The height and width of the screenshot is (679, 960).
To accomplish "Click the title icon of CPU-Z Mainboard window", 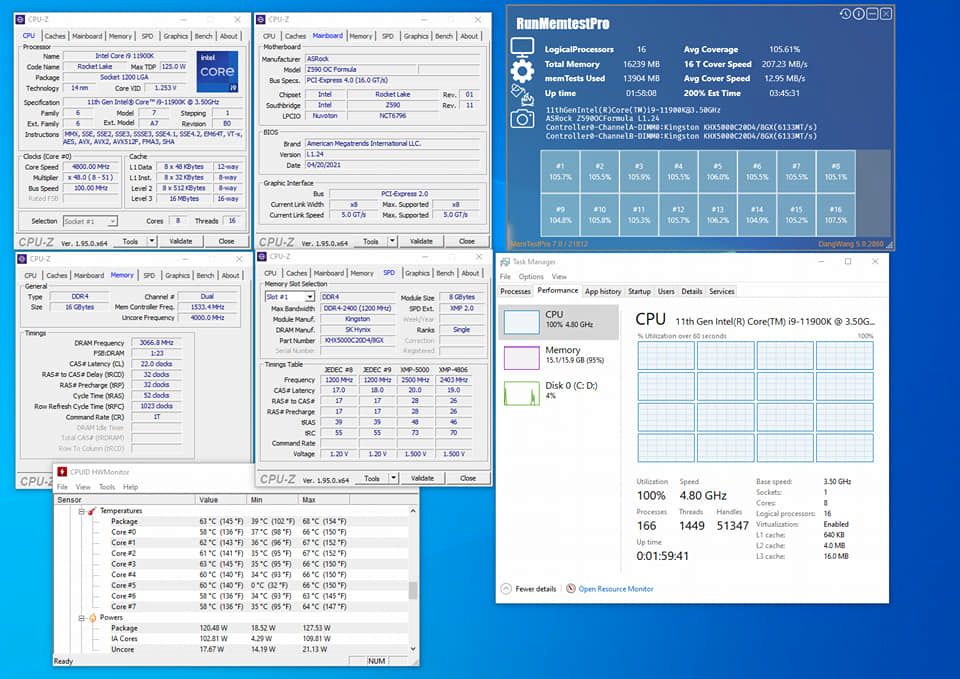I will pyautogui.click(x=260, y=20).
